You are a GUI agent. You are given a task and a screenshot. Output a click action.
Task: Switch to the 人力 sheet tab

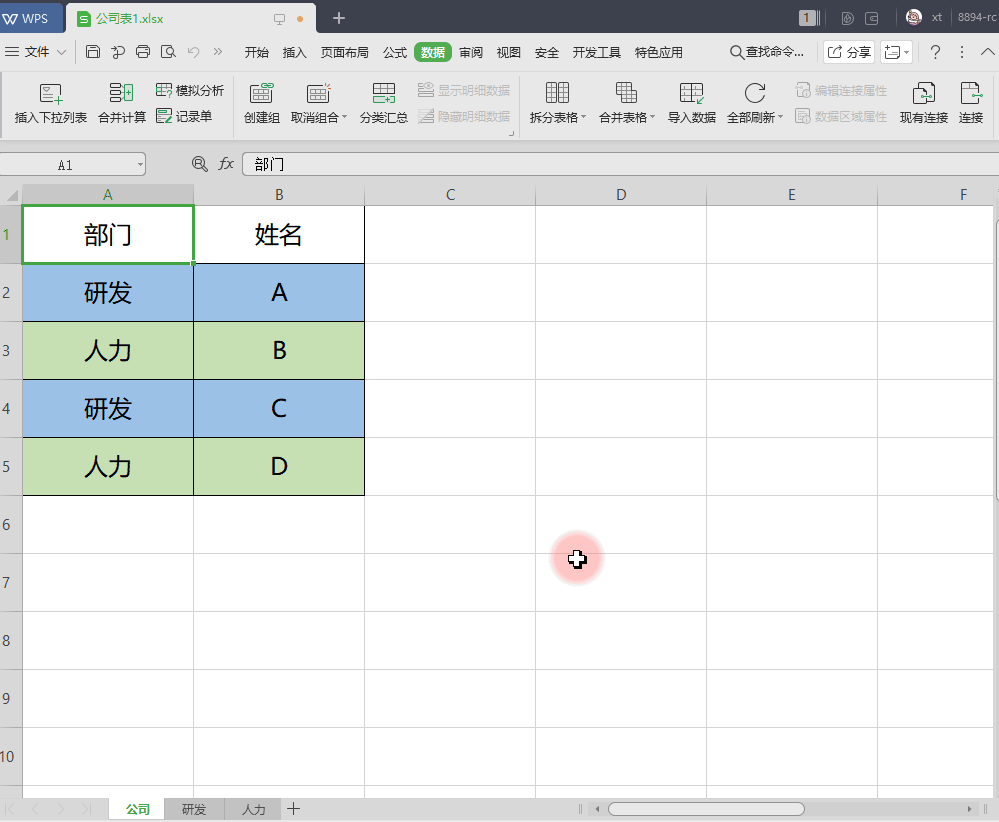pos(253,809)
